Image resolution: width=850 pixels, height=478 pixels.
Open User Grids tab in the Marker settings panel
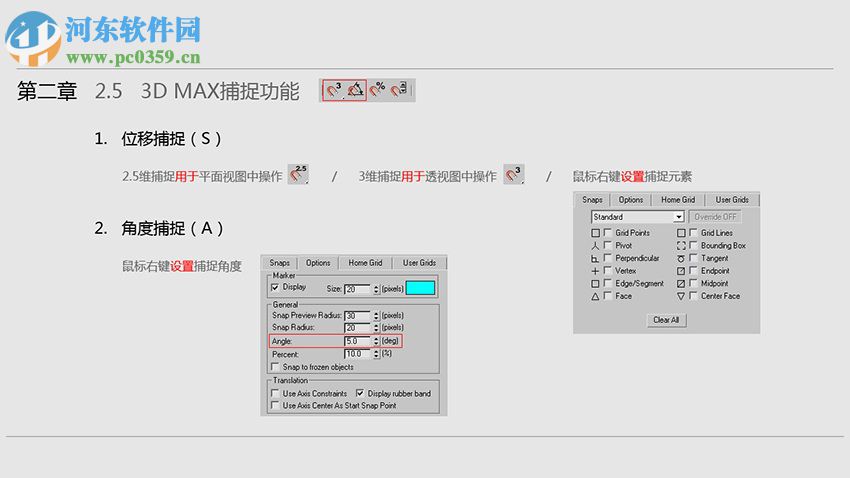point(419,262)
